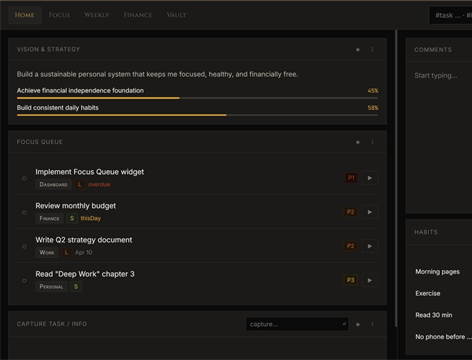Start the 'Write Q2 strategy document' play button
Screen dimensions: 472x360
[x=370, y=246]
